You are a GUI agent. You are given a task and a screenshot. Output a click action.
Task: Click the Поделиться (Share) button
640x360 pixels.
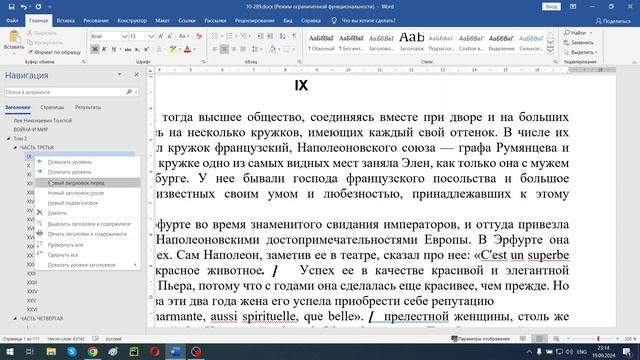click(613, 21)
